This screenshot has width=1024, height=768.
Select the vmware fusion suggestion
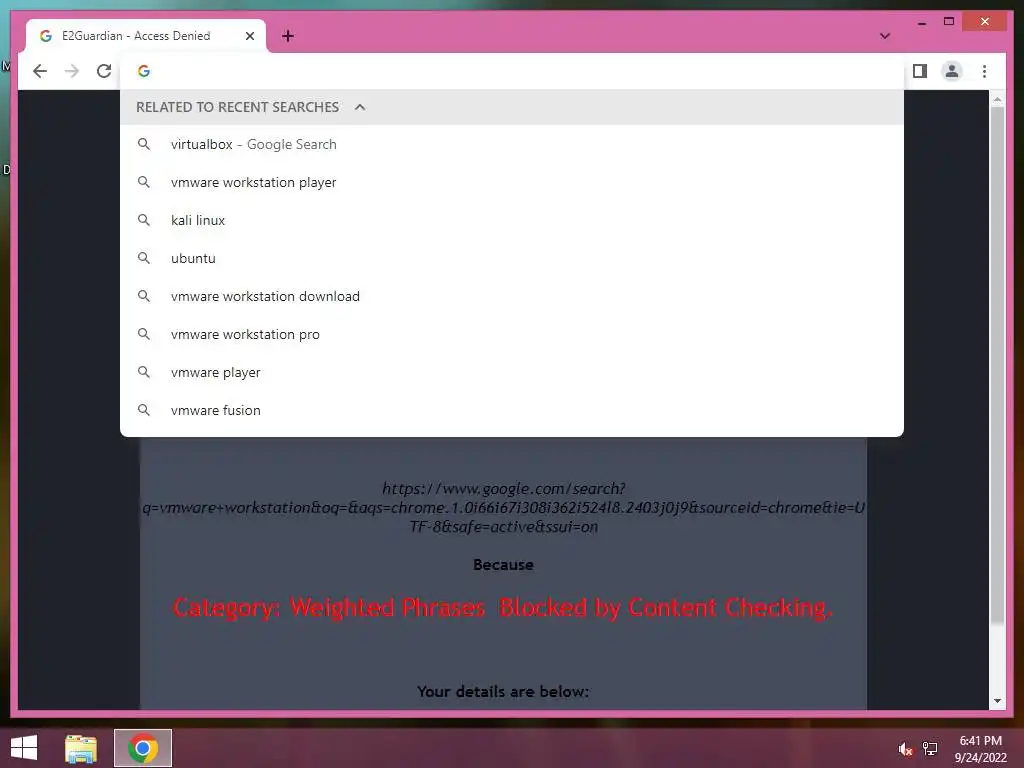(x=512, y=409)
